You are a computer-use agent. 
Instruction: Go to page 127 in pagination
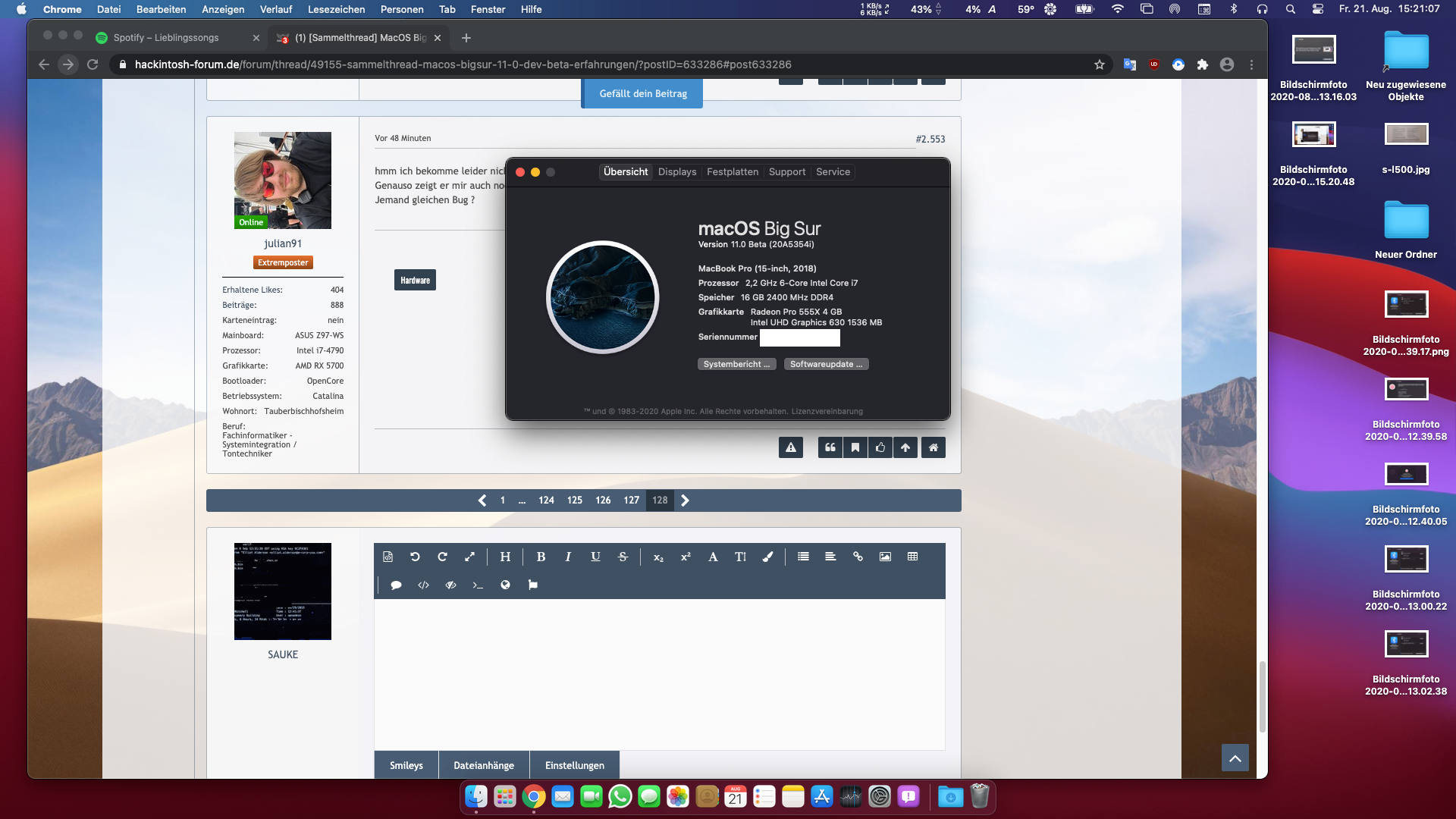(x=631, y=500)
